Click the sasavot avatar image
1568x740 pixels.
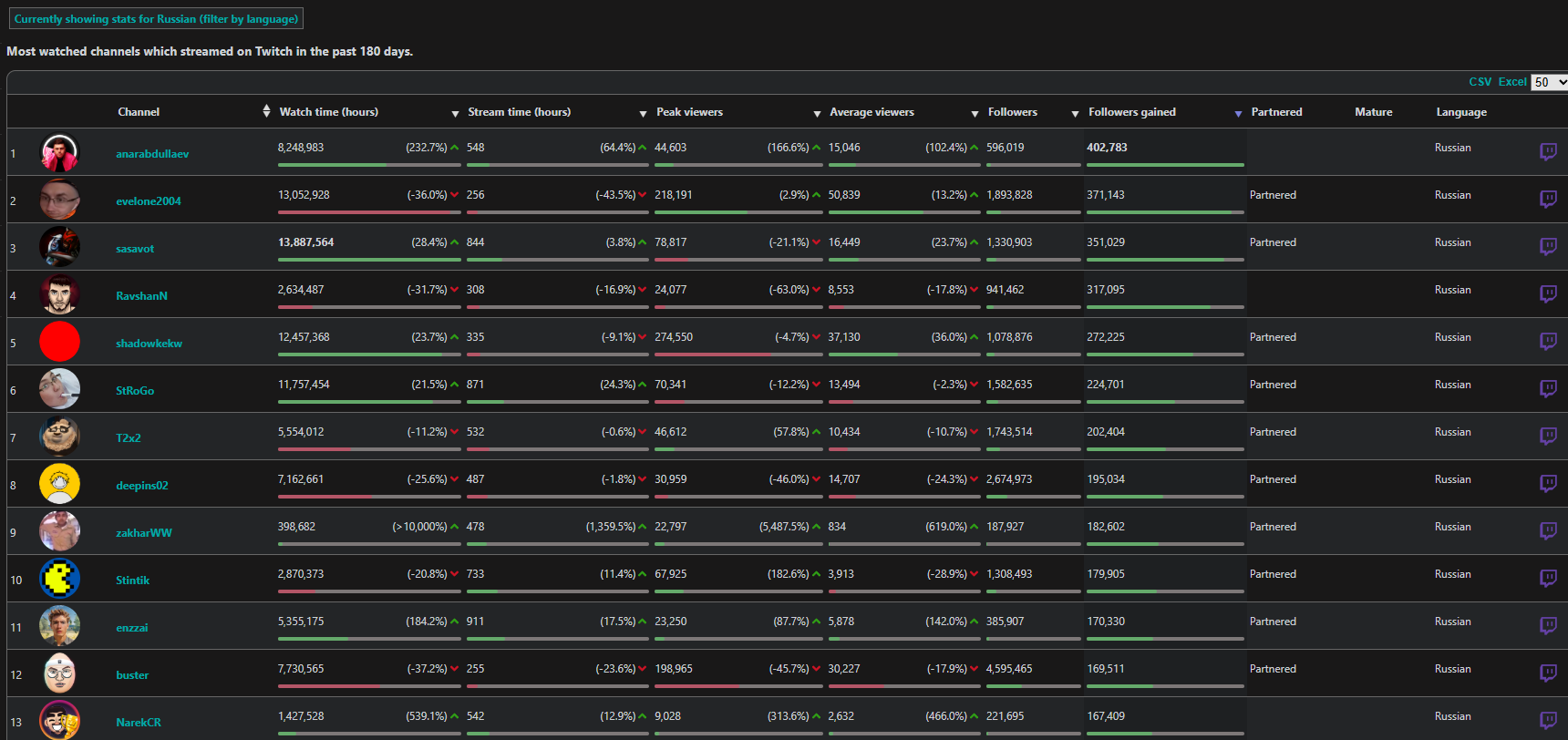pyautogui.click(x=59, y=247)
